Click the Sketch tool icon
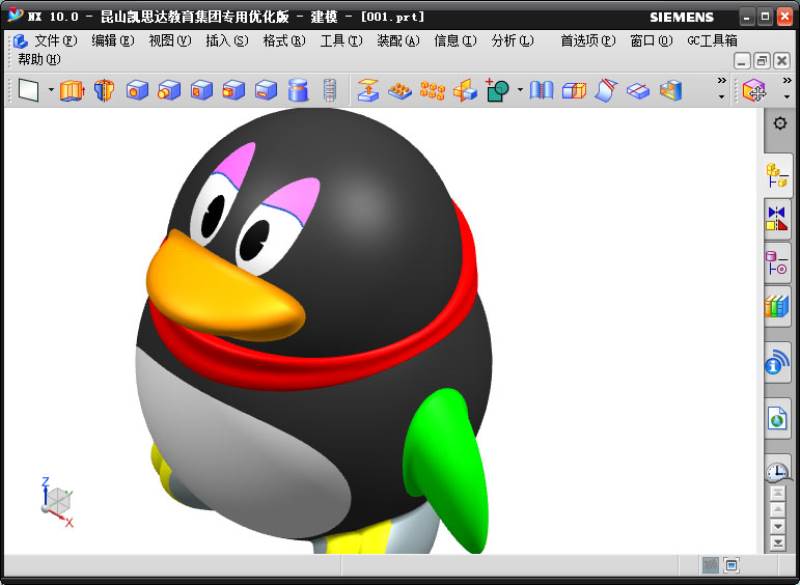This screenshot has width=800, height=585. (x=28, y=91)
